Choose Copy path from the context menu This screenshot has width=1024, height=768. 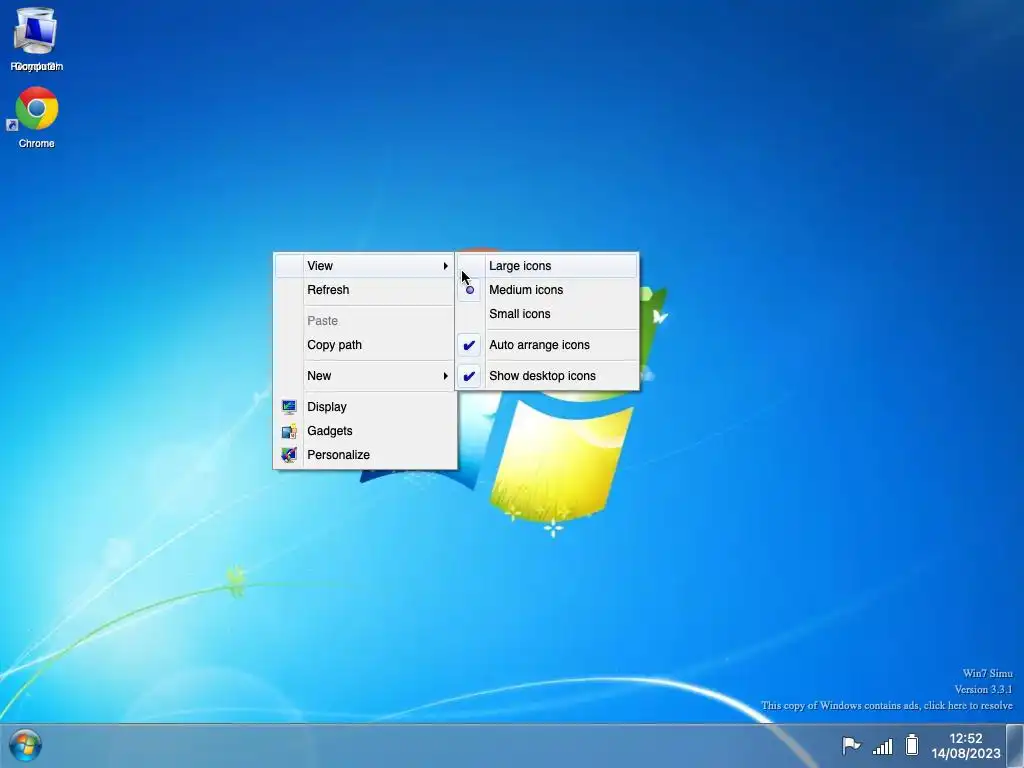click(x=365, y=345)
